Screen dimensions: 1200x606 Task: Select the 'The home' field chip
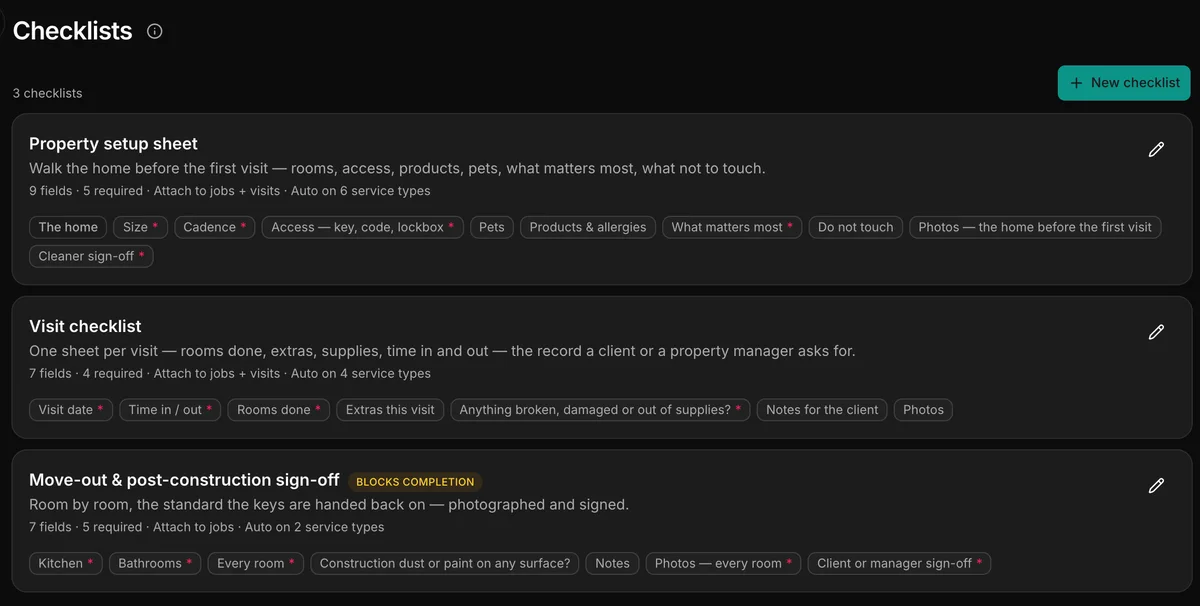(68, 227)
